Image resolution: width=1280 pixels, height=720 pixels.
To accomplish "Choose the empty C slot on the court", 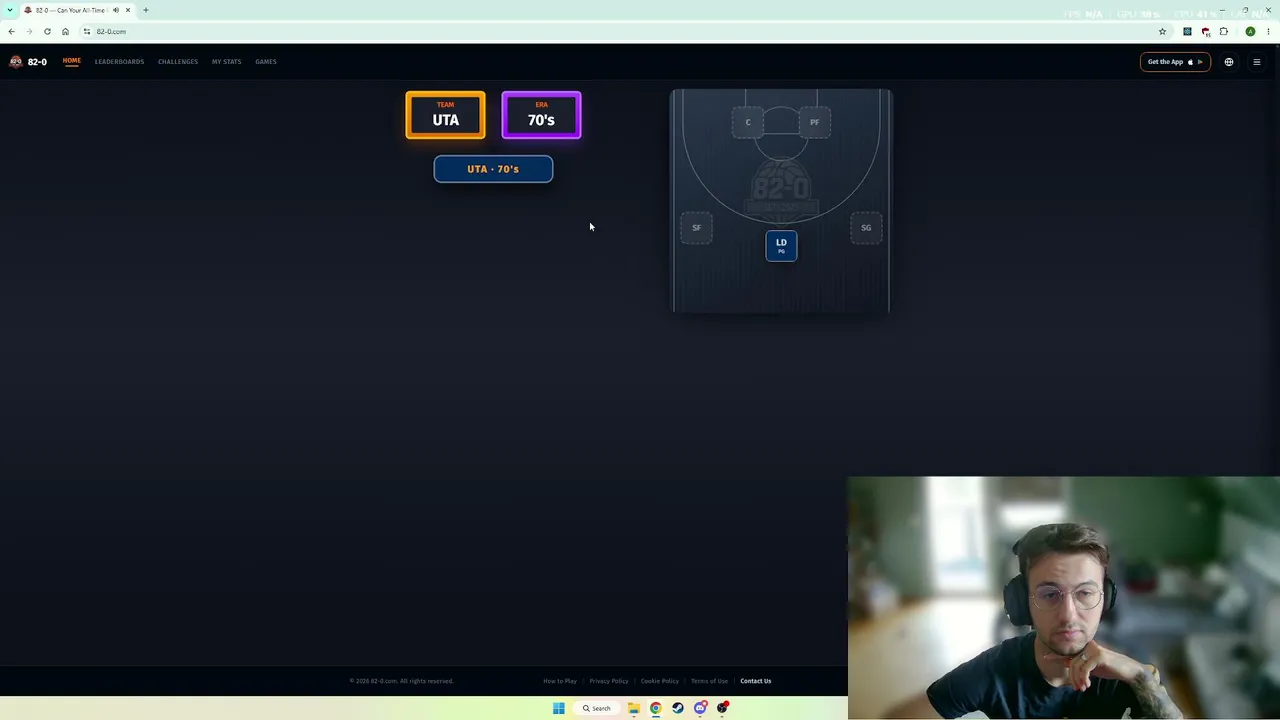I will coord(748,123).
